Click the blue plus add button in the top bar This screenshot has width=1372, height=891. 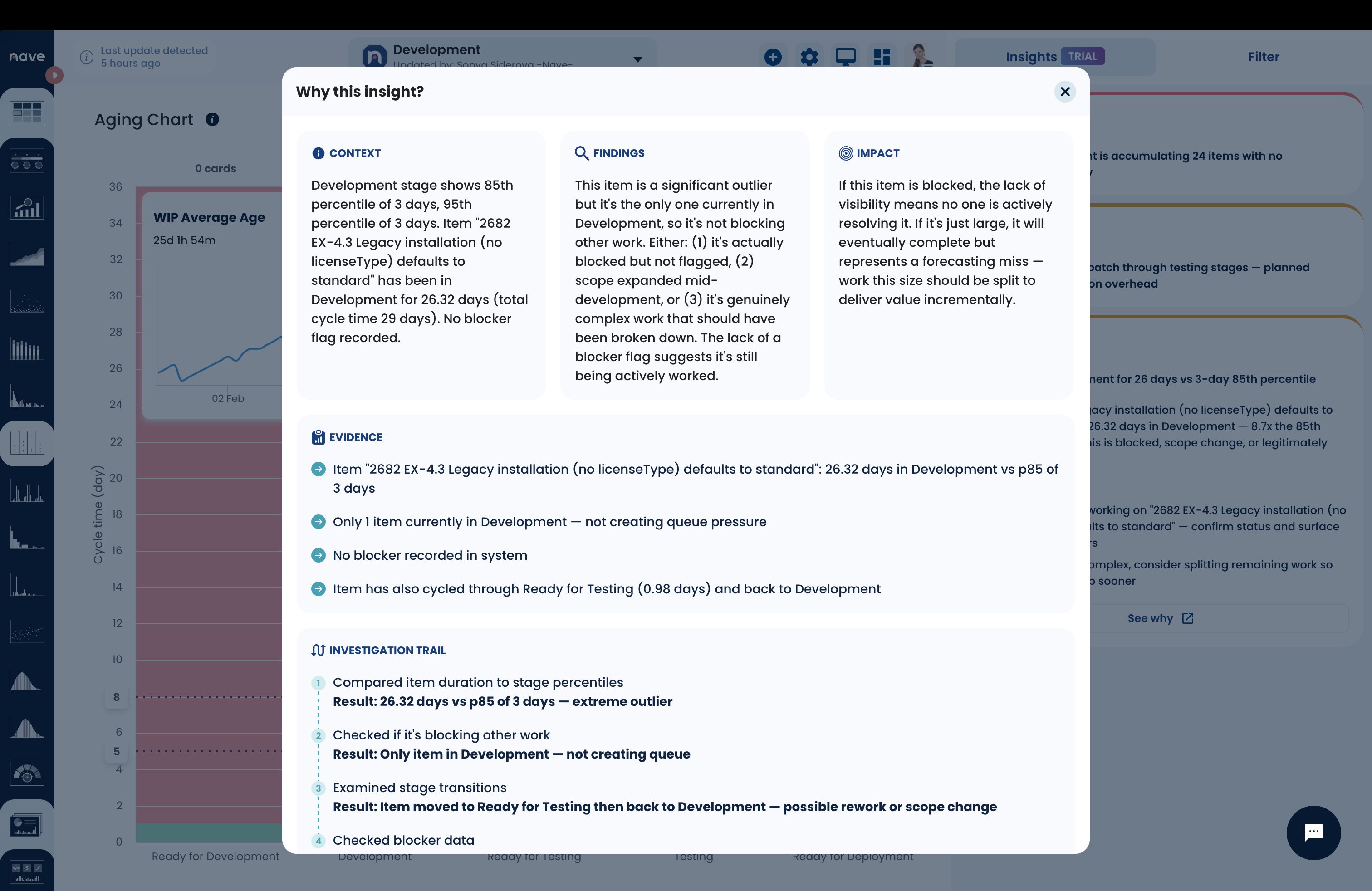(x=773, y=56)
